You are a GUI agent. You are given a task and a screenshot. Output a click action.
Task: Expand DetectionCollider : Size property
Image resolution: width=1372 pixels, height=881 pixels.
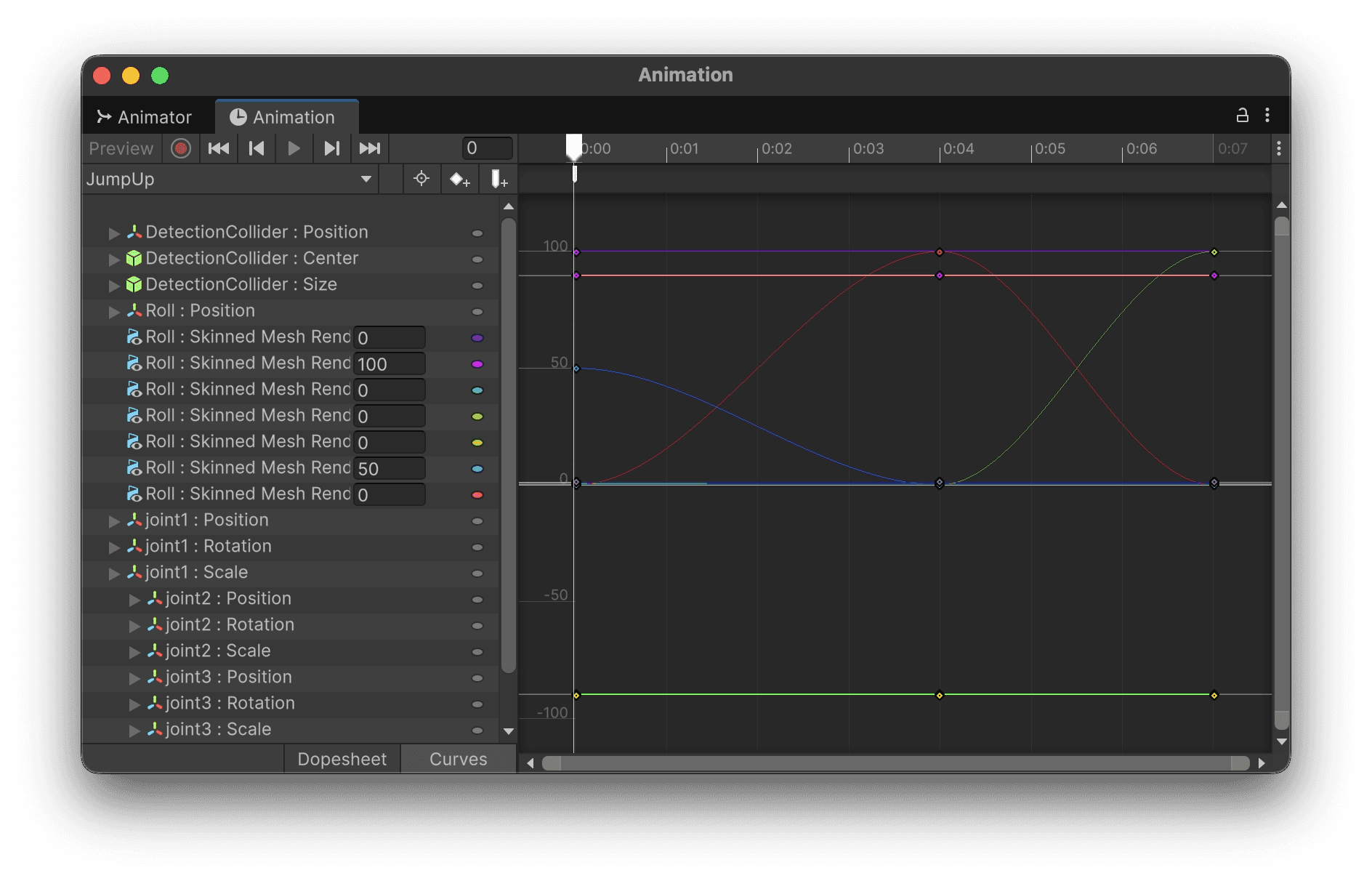[x=114, y=285]
